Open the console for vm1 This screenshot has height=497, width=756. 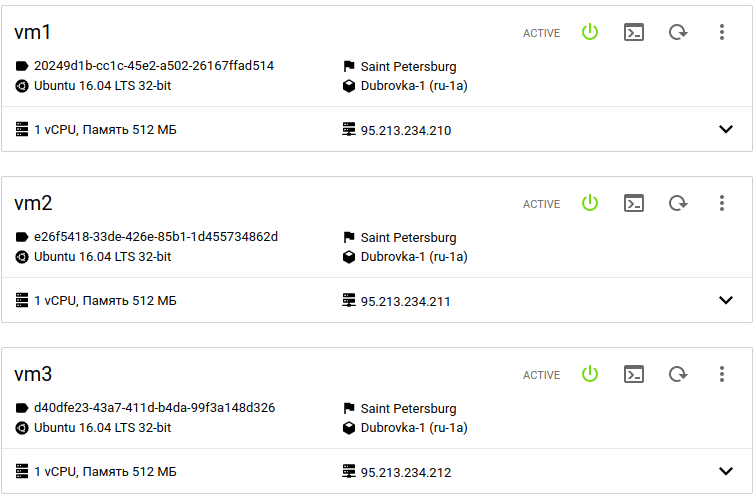tap(633, 32)
